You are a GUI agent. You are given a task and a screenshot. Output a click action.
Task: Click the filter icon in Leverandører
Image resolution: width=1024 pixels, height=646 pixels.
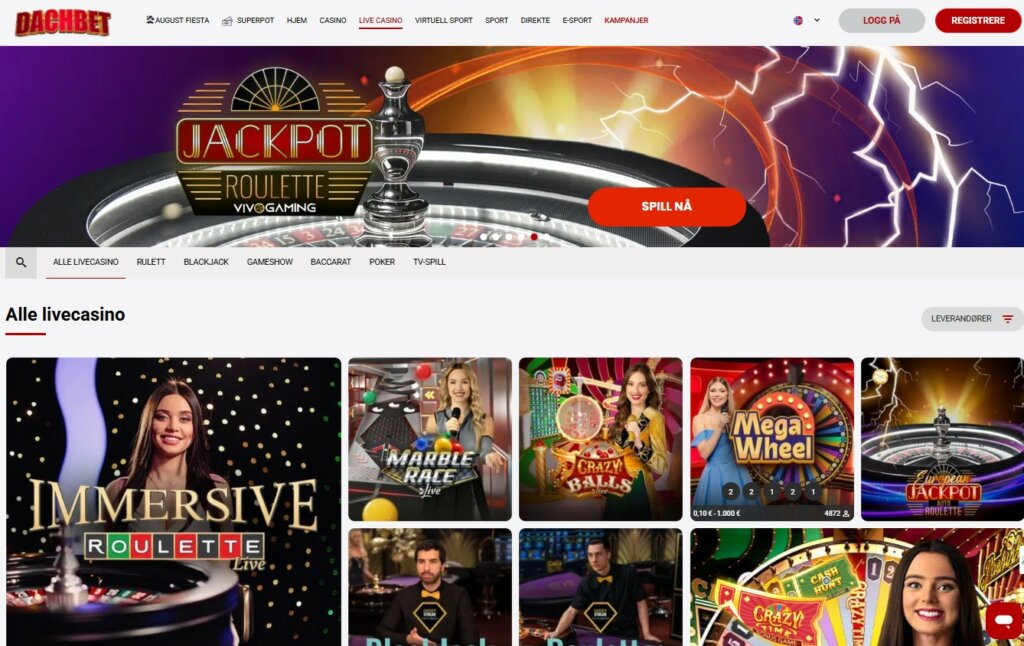point(1008,319)
